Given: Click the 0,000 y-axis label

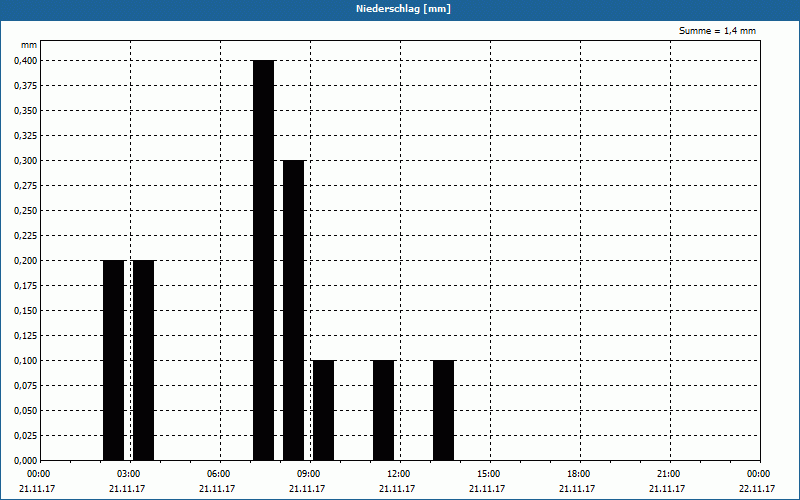Looking at the screenshot, I should [26, 461].
